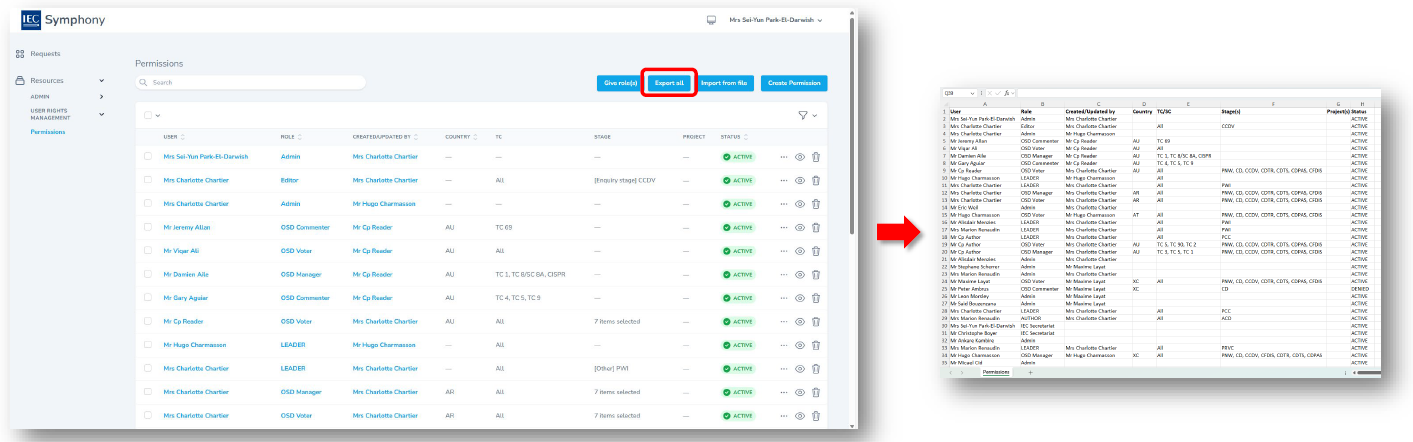Click the monitor icon in top header
Image resolution: width=1413 pixels, height=442 pixels.
click(712, 20)
